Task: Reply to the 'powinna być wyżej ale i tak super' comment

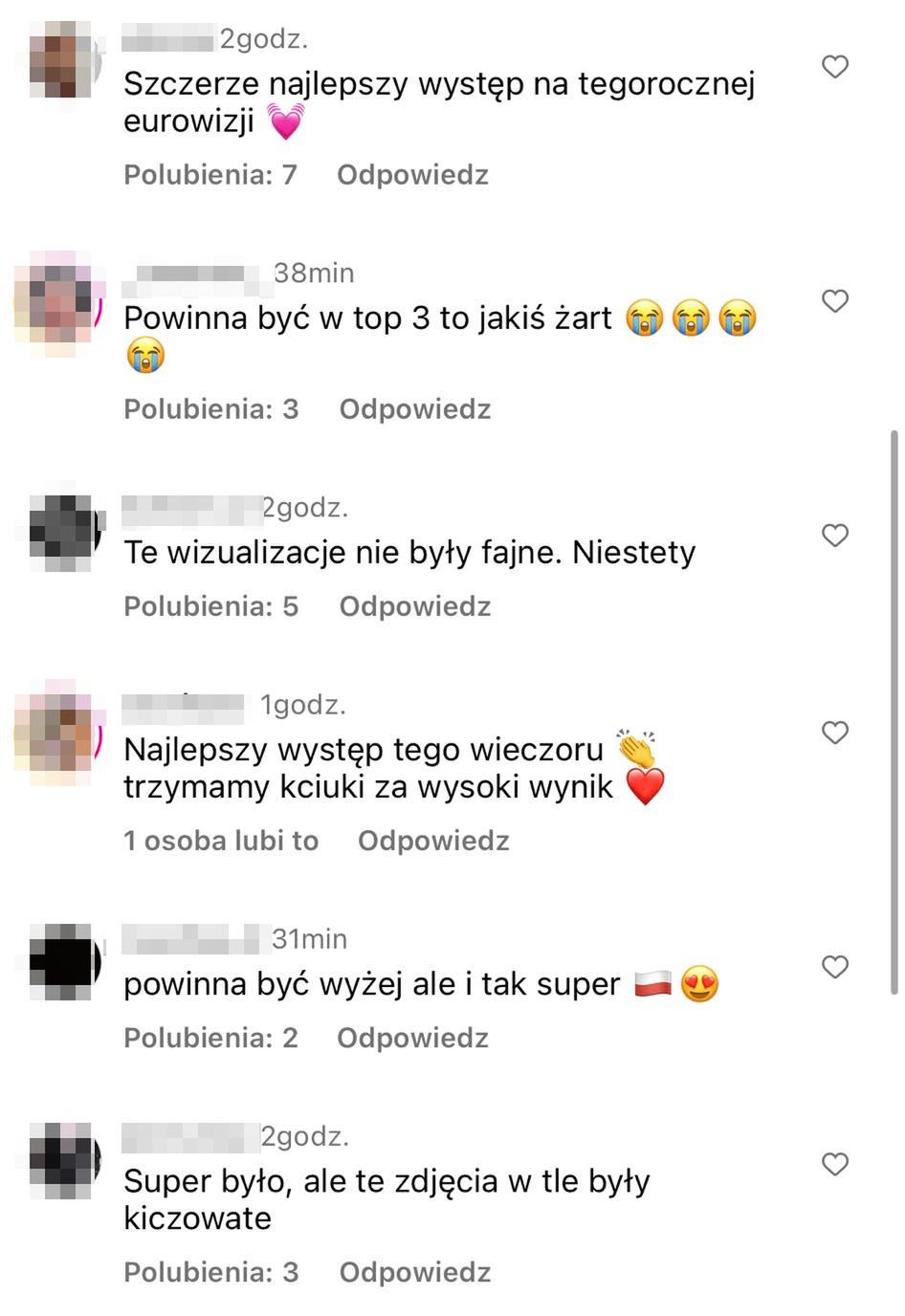Action: 412,1038
